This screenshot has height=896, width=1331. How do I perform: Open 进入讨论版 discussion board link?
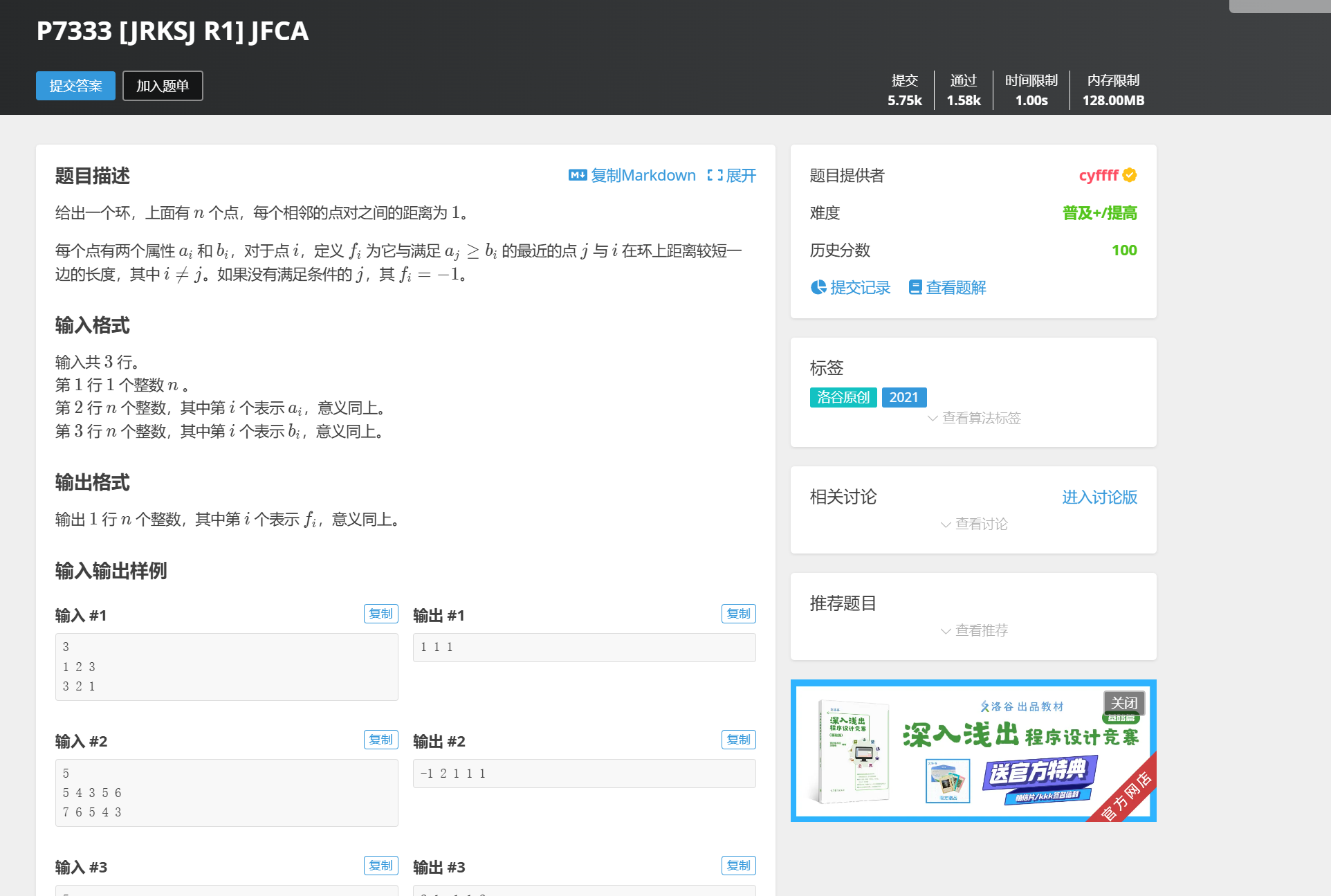tap(1099, 497)
